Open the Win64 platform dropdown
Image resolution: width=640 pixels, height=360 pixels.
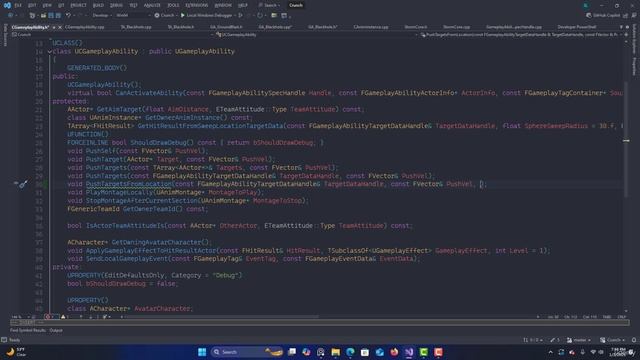coord(133,16)
